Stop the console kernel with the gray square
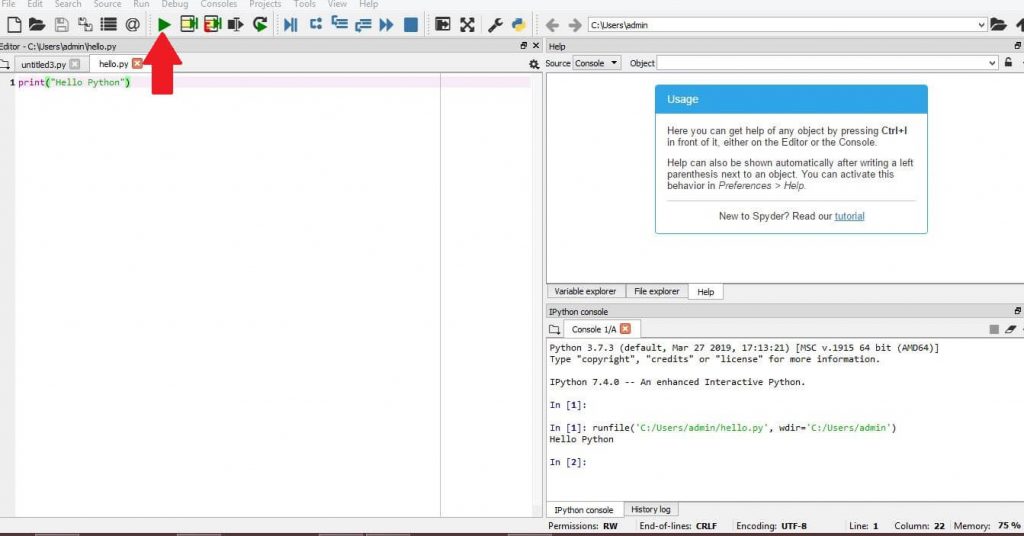The width and height of the screenshot is (1024, 536). pyautogui.click(x=993, y=329)
